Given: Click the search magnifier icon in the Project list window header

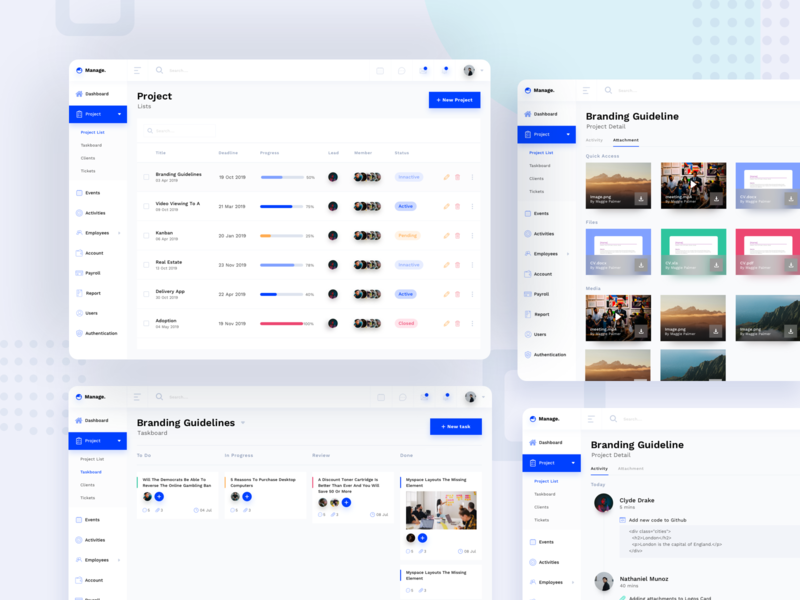Looking at the screenshot, I should point(159,70).
